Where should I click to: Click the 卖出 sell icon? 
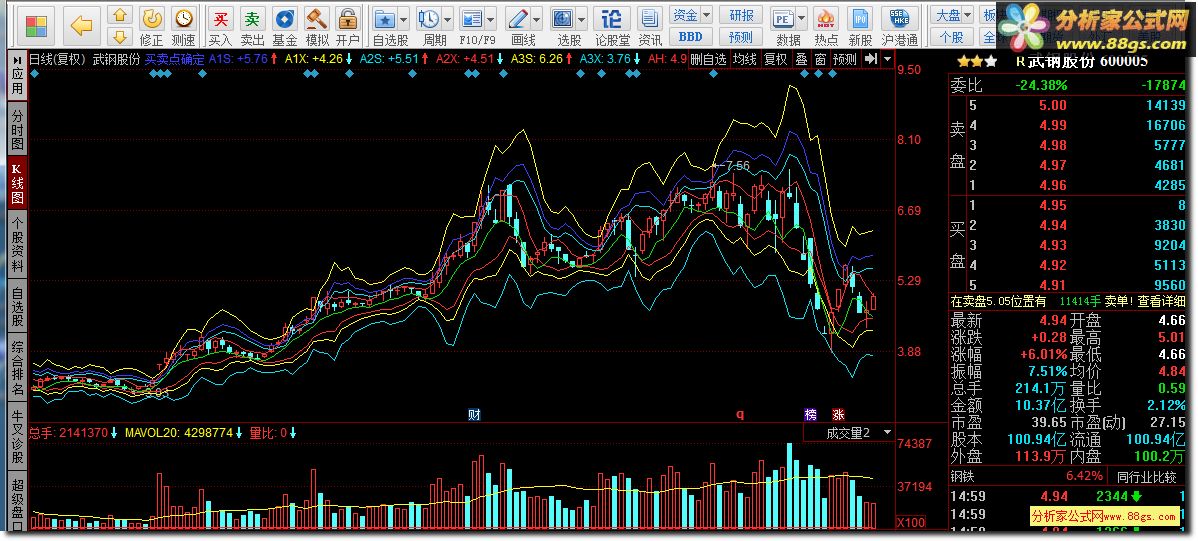252,27
